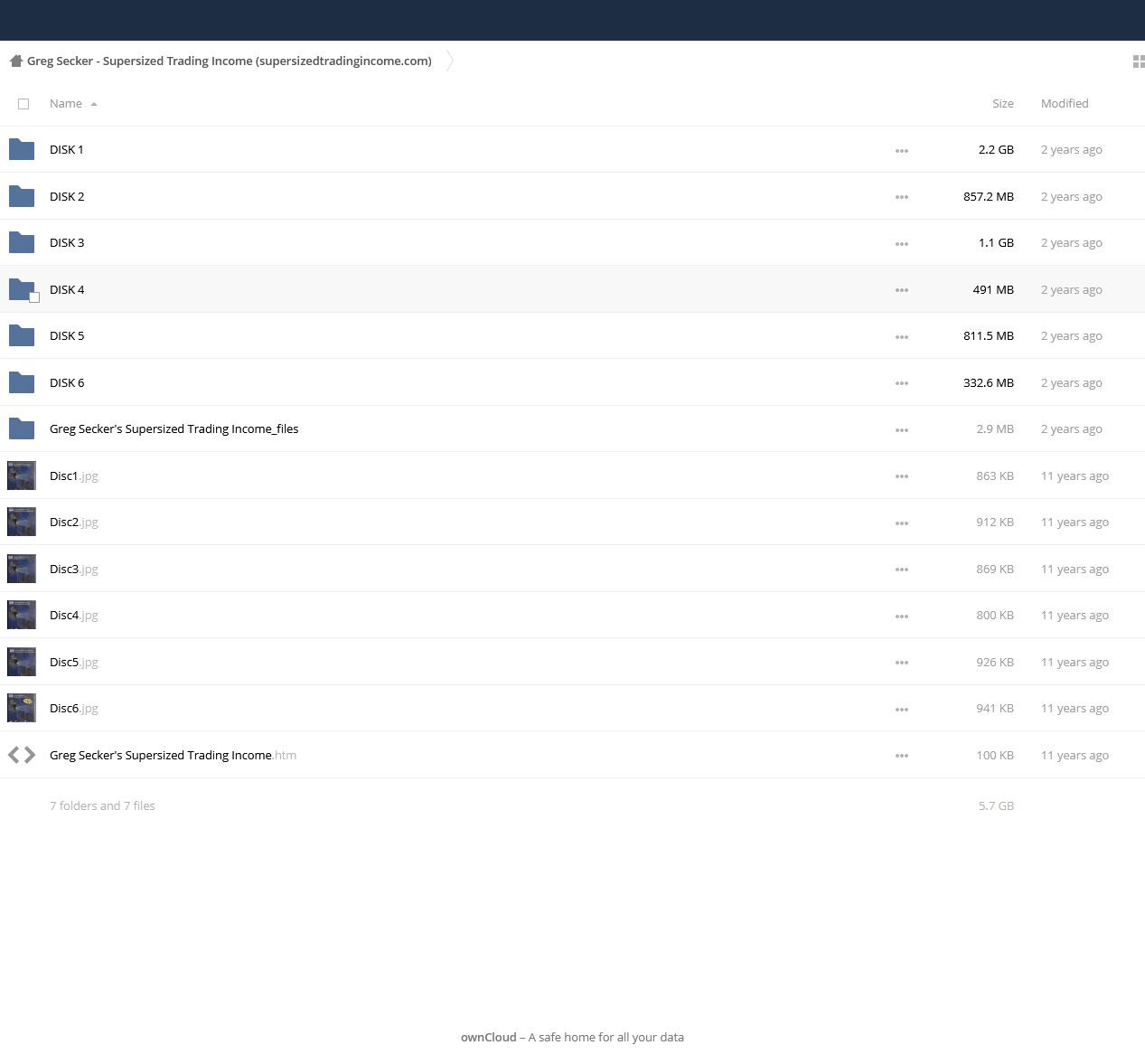Click the 5.7 GB total size
This screenshot has height=1064, width=1145.
pyautogui.click(x=996, y=805)
